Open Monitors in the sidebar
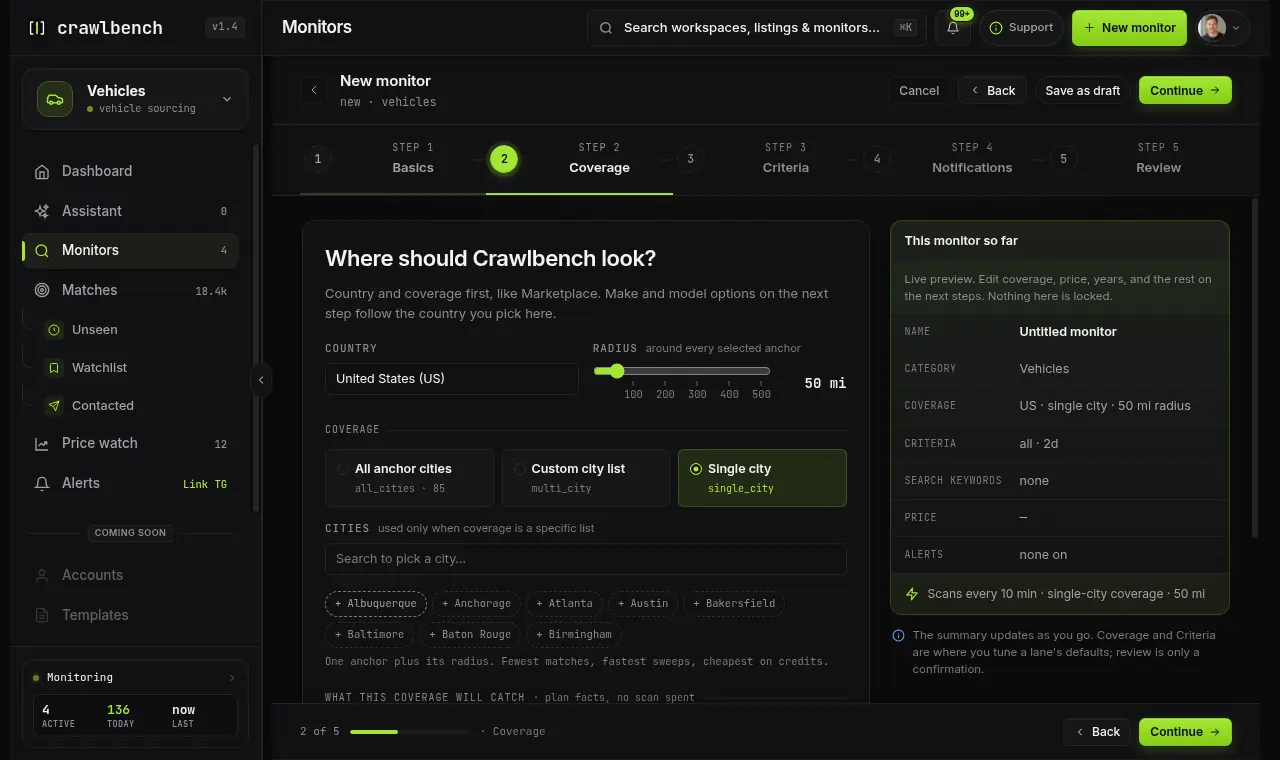The height and width of the screenshot is (760, 1280). (x=131, y=251)
